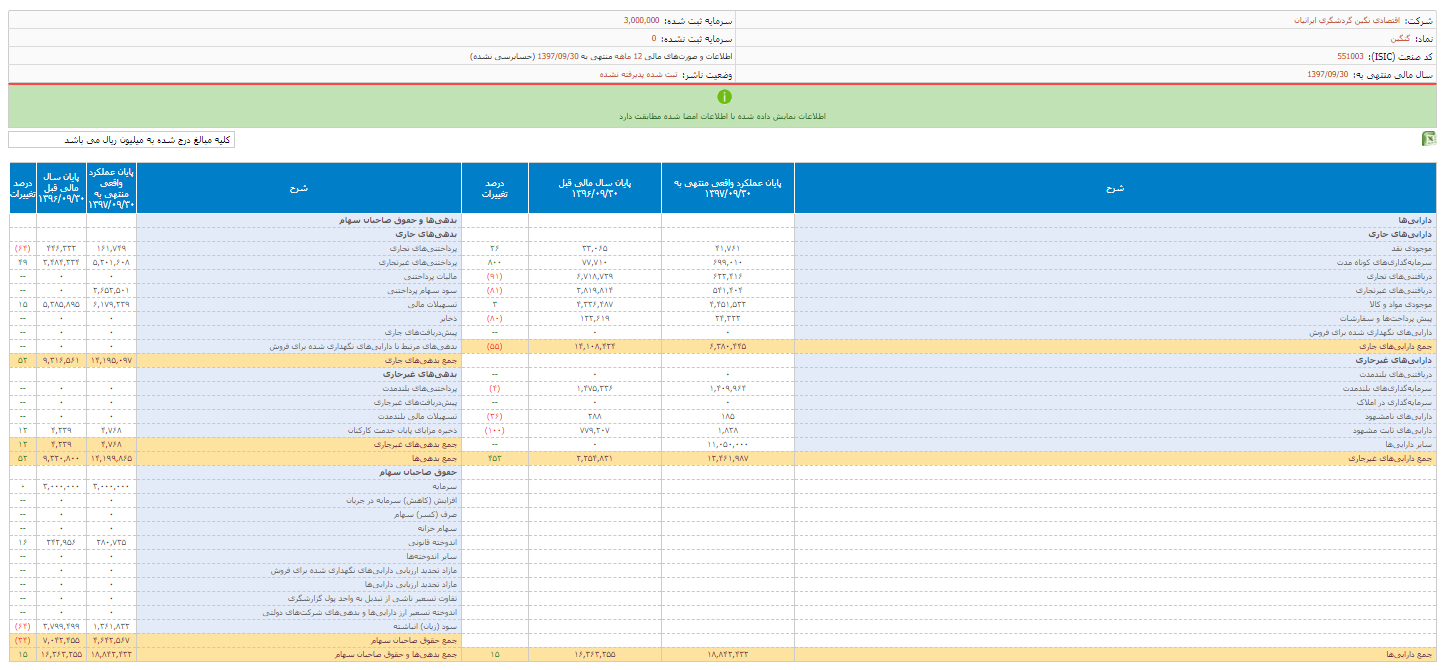Click fiscal year end date beside 'سال مالی منتهی به'
The image size is (1453, 670).
click(1328, 74)
